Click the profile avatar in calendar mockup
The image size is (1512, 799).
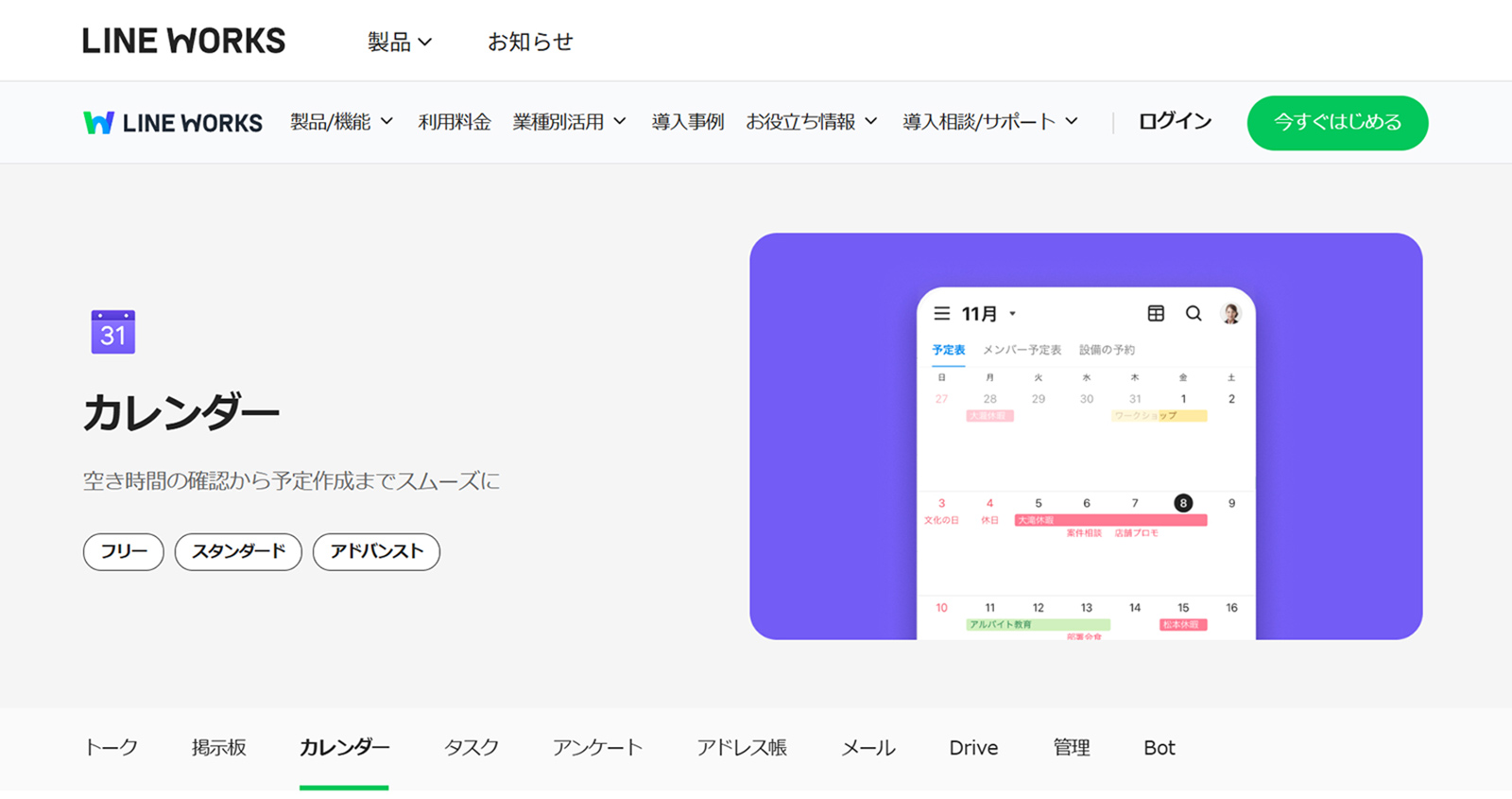pos(1230,313)
